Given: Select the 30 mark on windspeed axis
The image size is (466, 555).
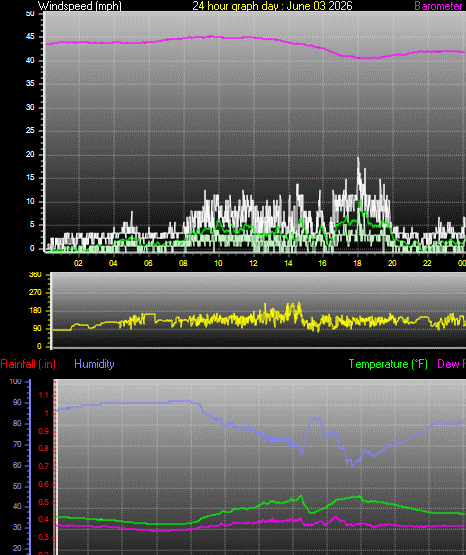Looking at the screenshot, I should [x=30, y=107].
